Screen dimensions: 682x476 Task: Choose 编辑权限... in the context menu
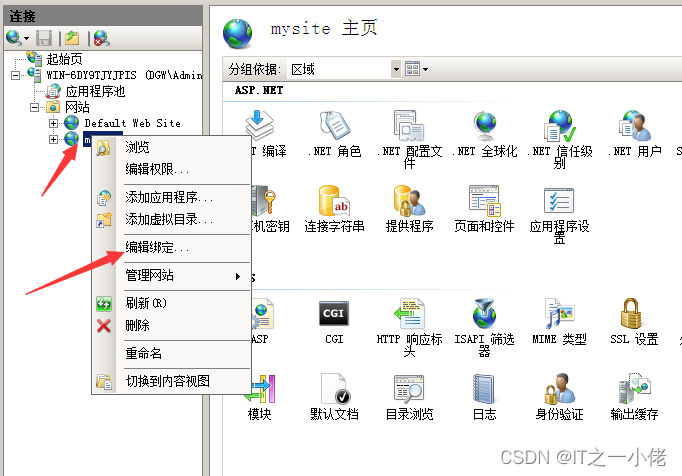click(x=171, y=169)
